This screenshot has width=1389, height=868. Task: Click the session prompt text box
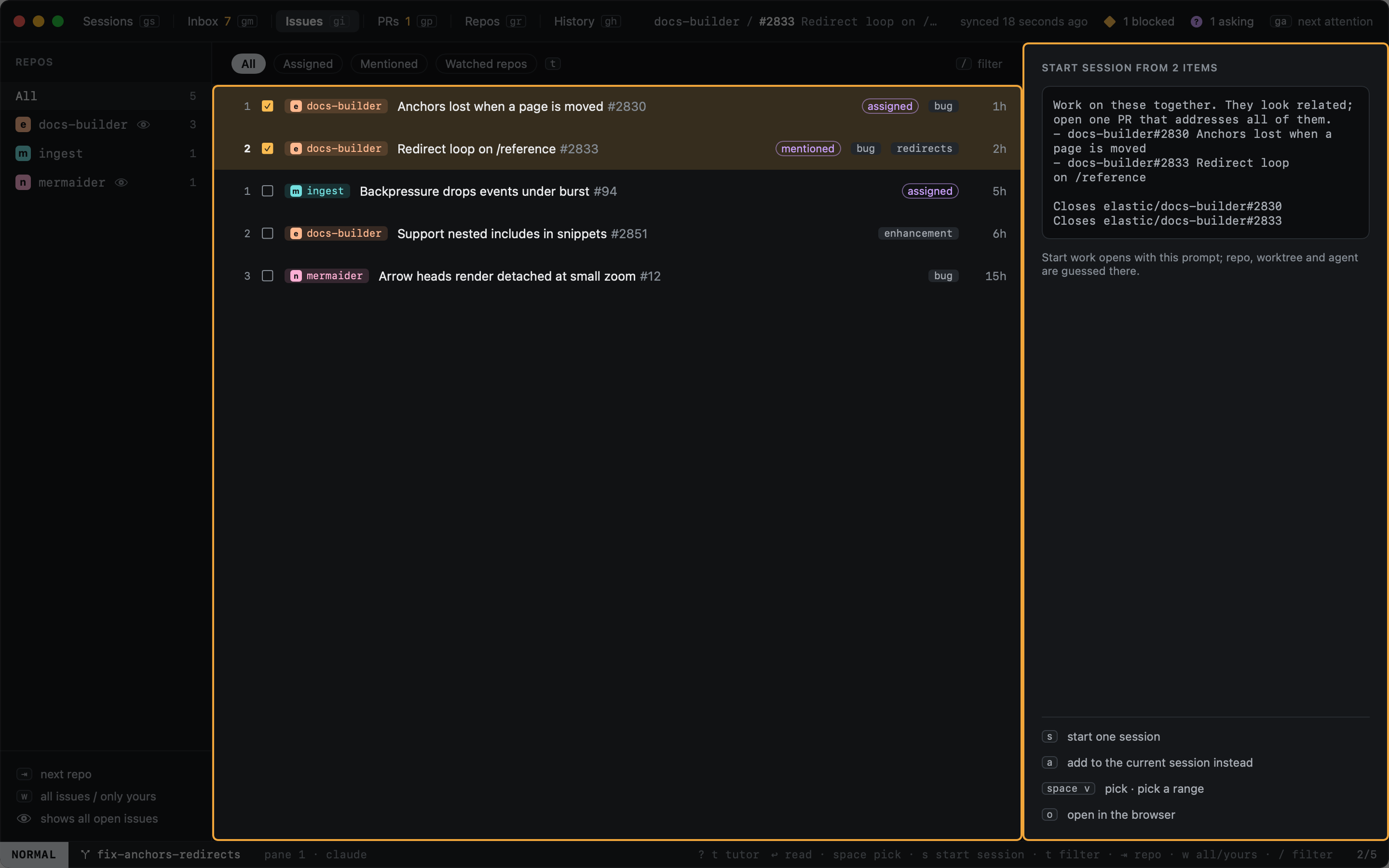(x=1205, y=163)
